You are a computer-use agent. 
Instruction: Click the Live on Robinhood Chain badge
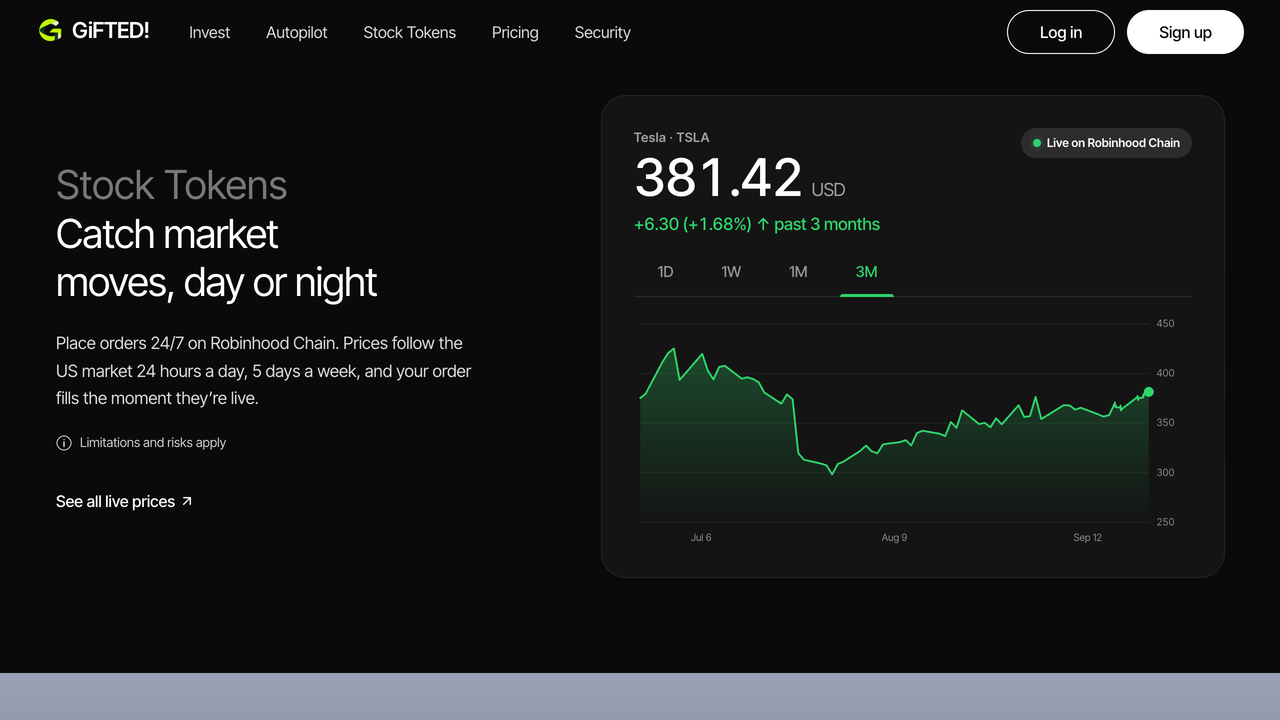[x=1106, y=143]
